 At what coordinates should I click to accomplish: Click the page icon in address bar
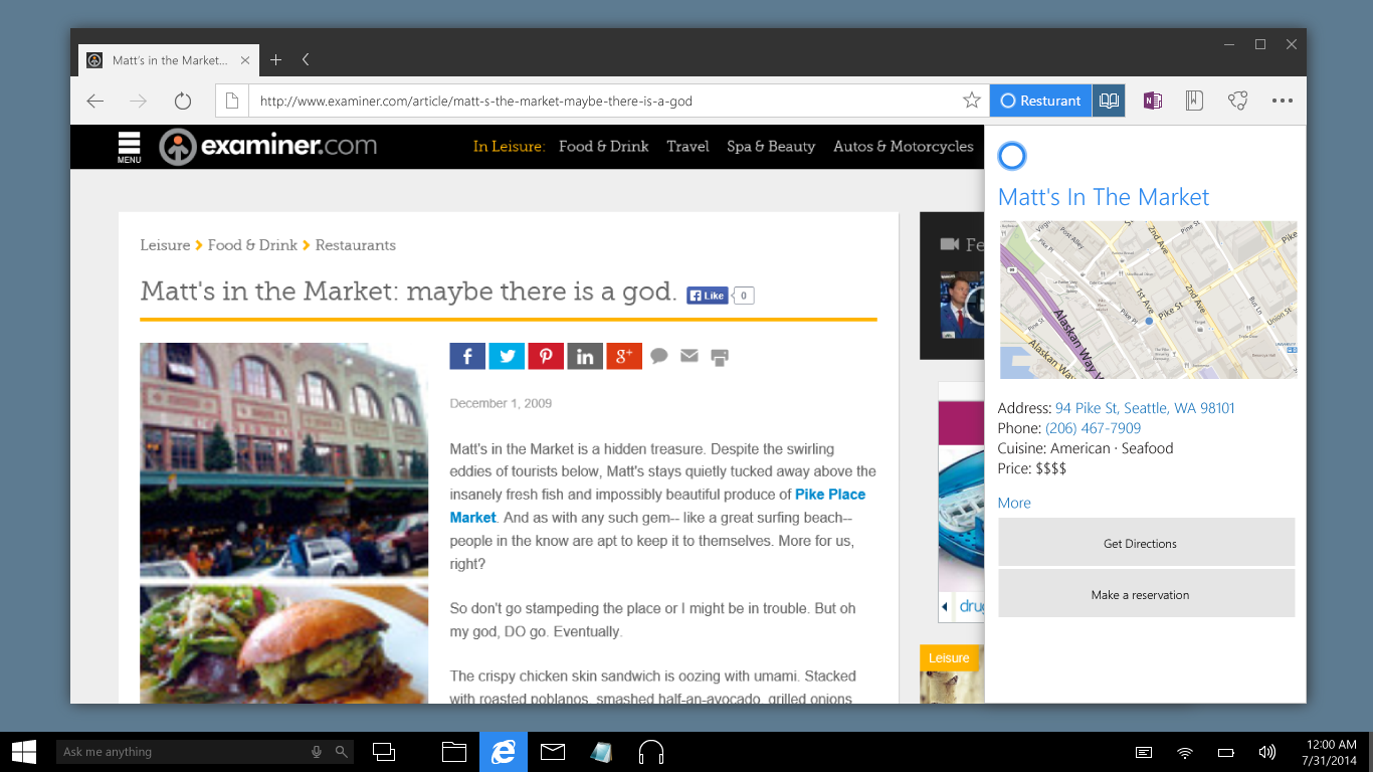pos(232,101)
